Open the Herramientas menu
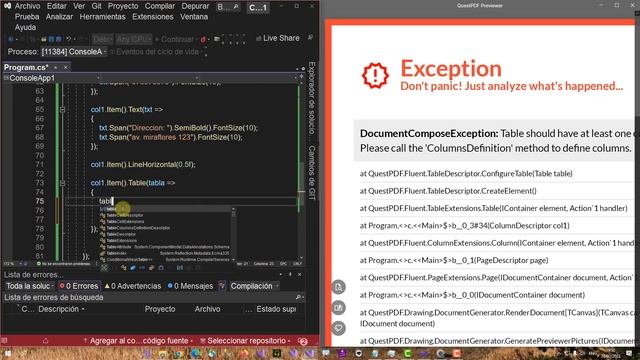 (x=102, y=17)
